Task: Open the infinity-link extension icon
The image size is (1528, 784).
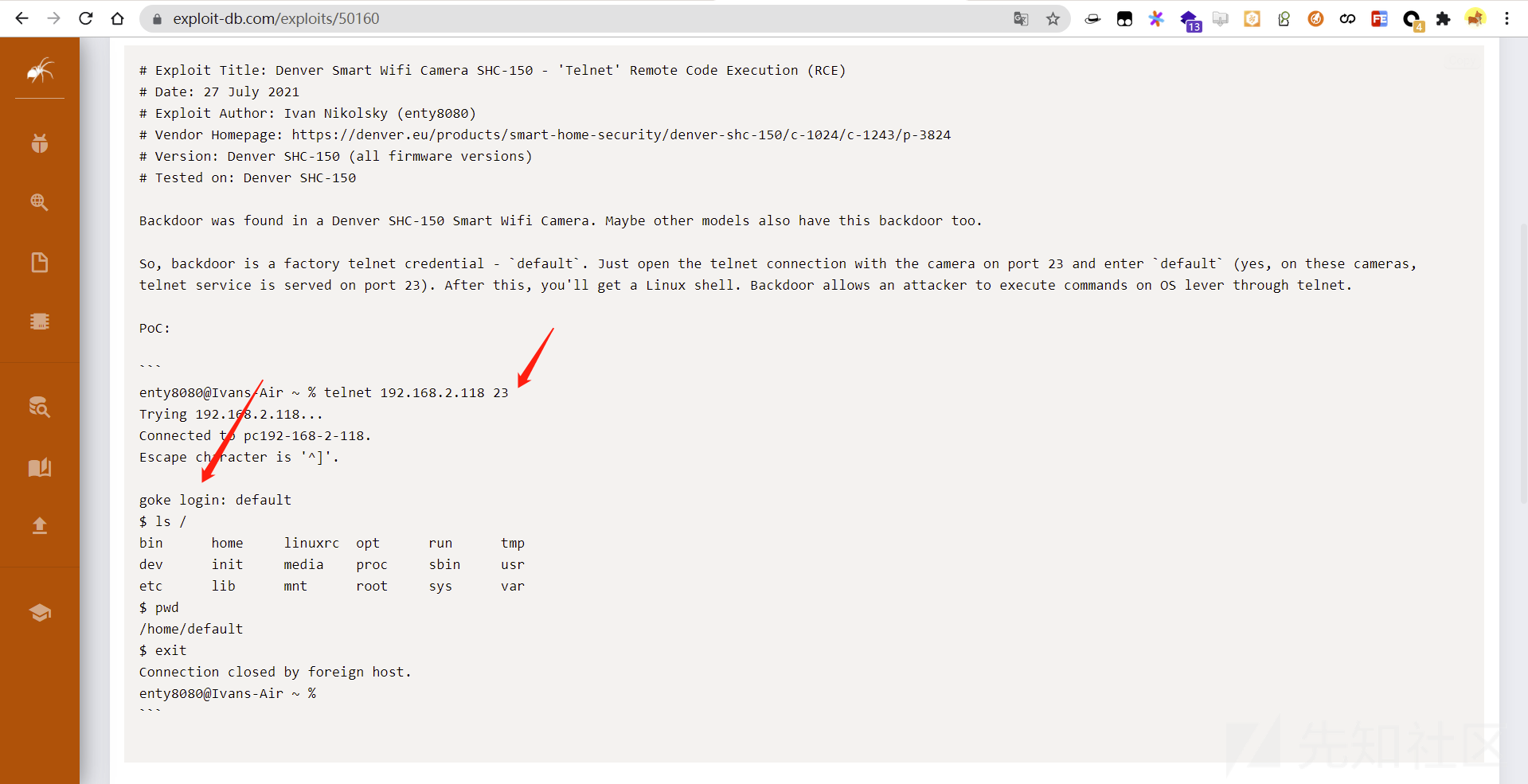Action: pos(1347,18)
